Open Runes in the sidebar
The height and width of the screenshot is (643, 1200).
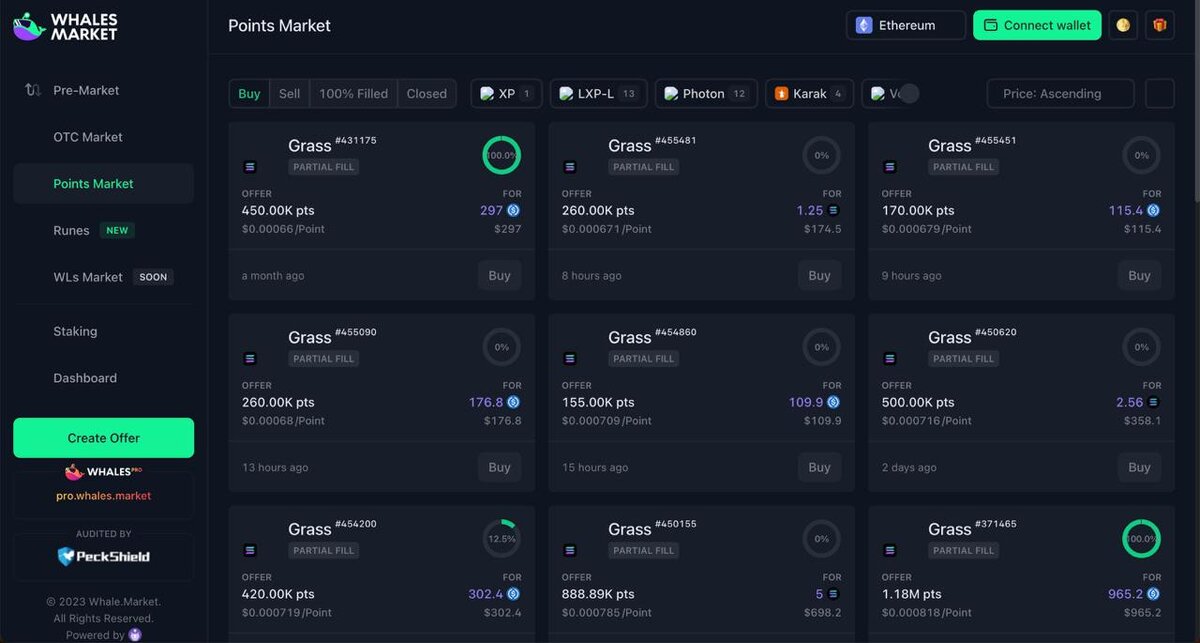click(x=103, y=230)
